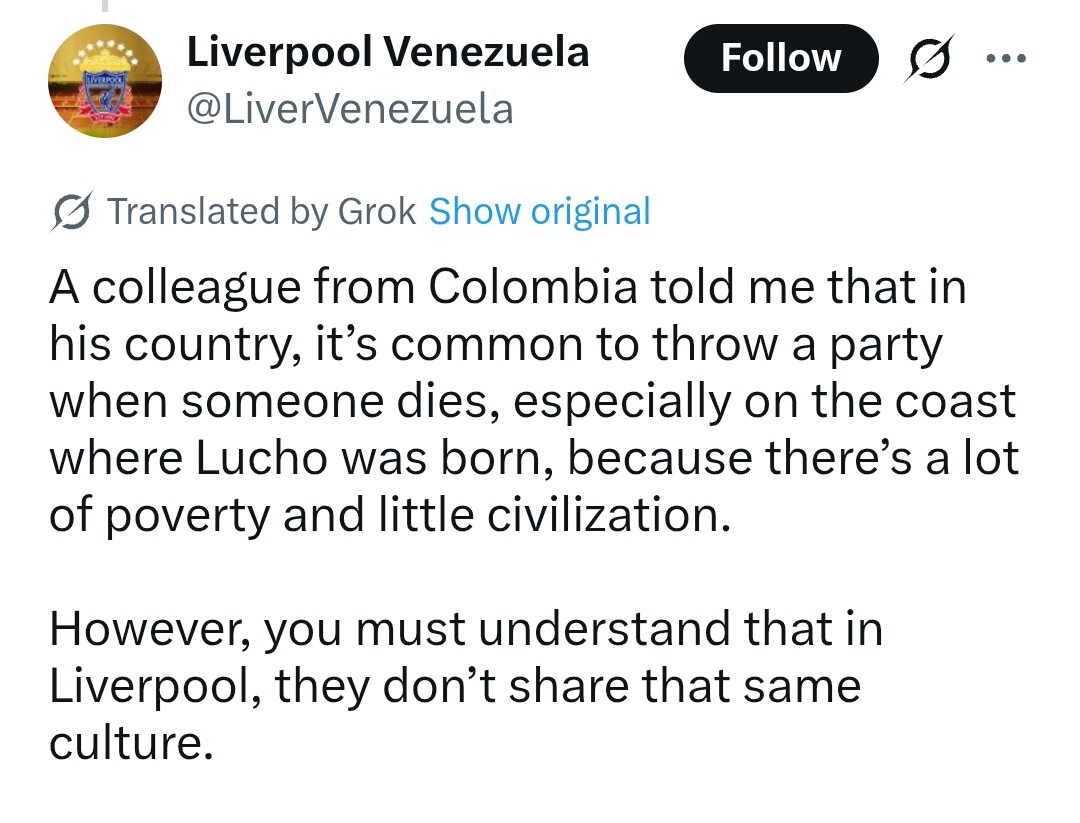Open Grok from the icon beside Follow
The image size is (1080, 823).
[929, 58]
